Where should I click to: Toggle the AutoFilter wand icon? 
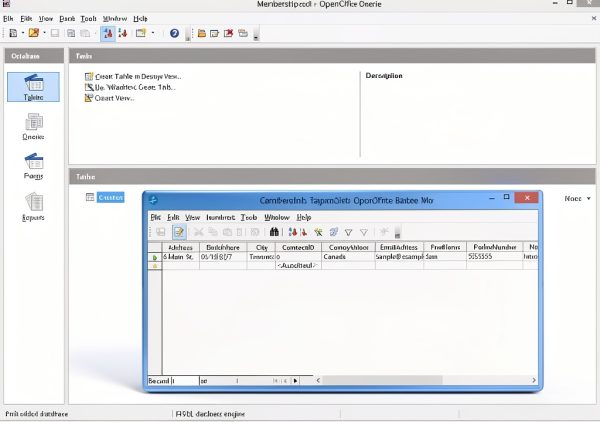318,232
